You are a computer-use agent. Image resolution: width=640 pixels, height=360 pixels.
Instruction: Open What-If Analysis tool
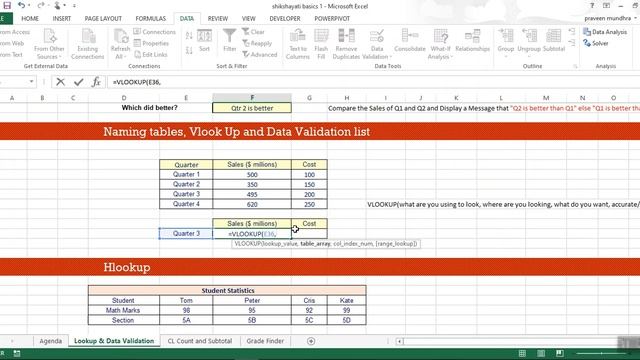pyautogui.click(x=440, y=44)
